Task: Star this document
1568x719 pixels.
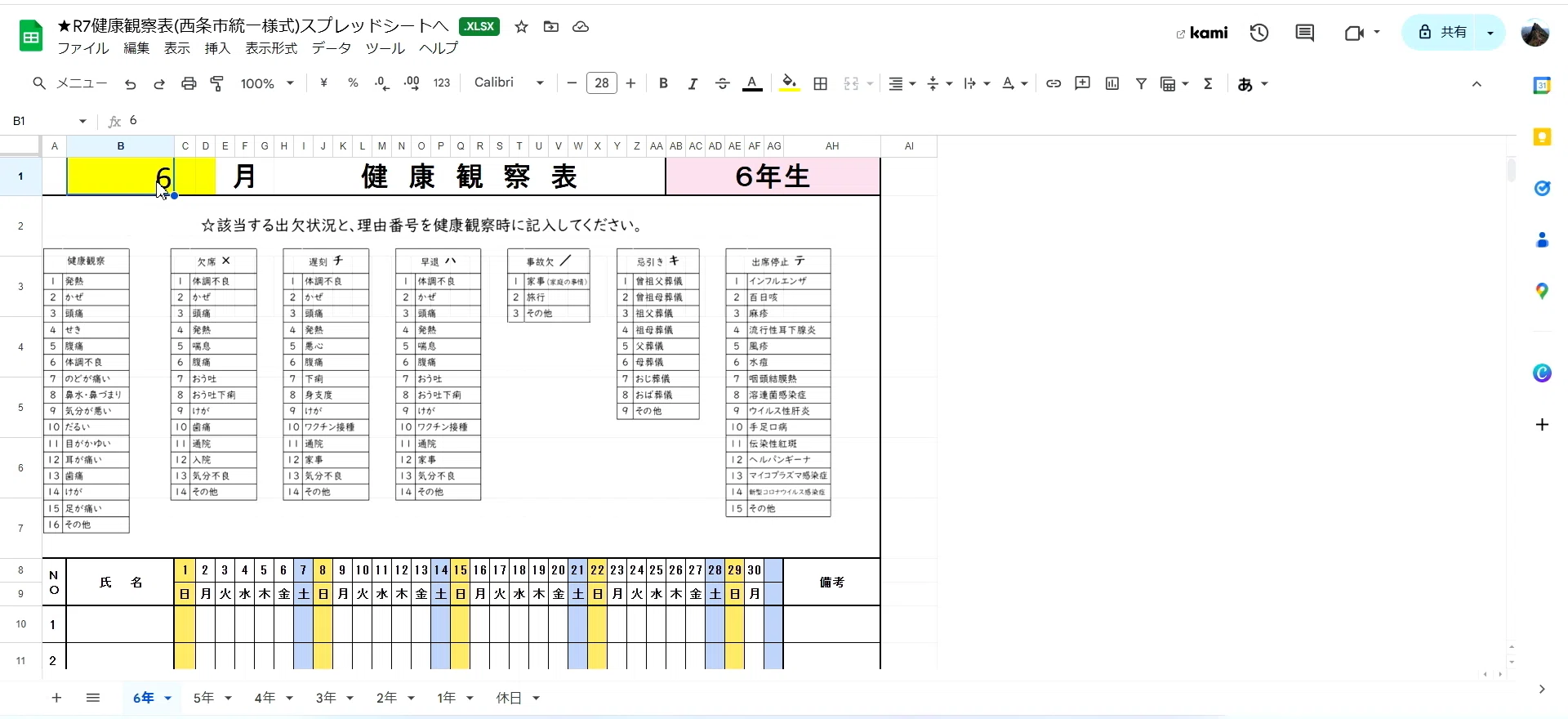Action: [x=522, y=27]
